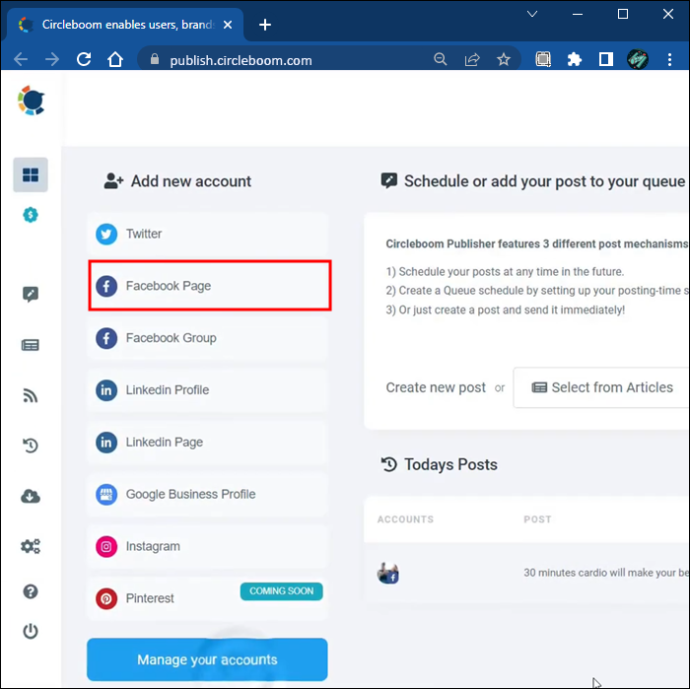This screenshot has height=689, width=690.
Task: Click the Google Business Profile store icon
Action: [x=106, y=494]
